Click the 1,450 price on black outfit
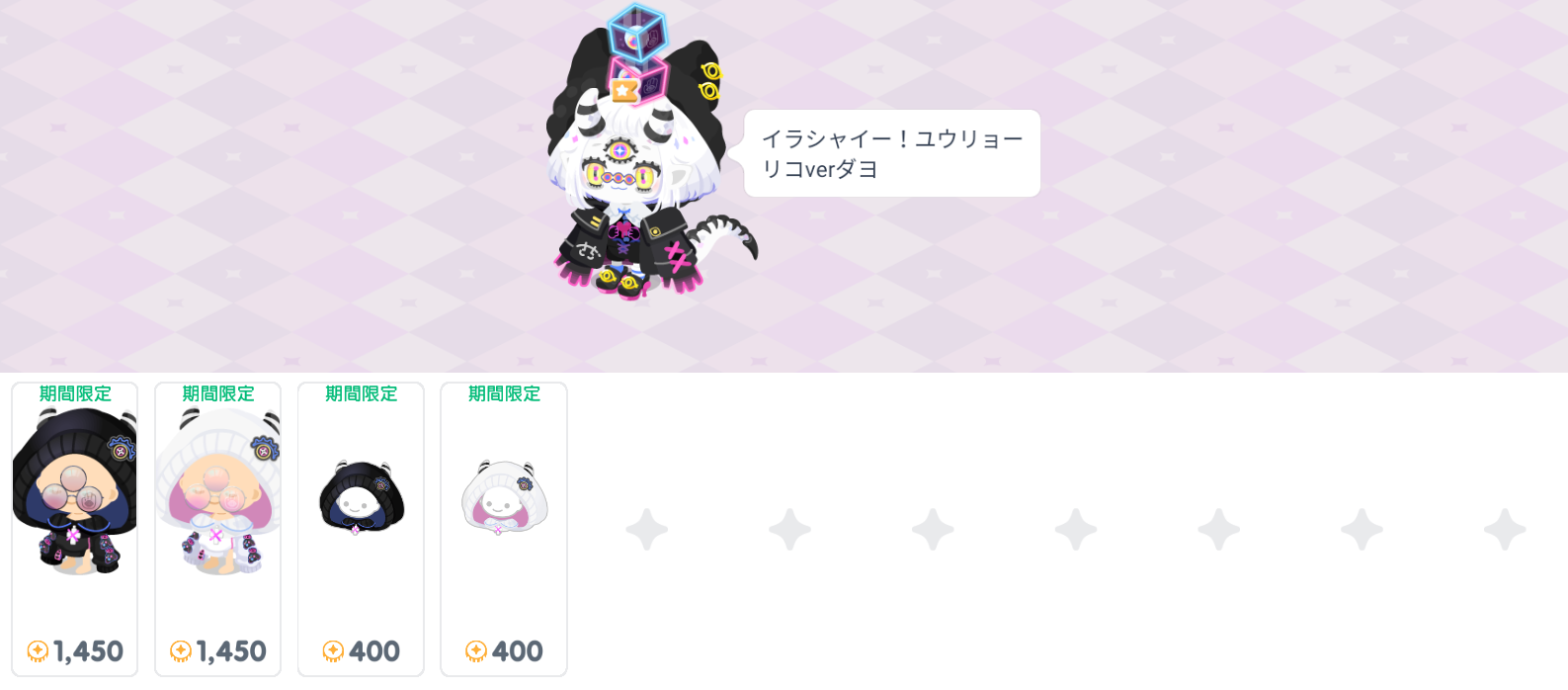Image resolution: width=1568 pixels, height=690 pixels. pos(88,651)
